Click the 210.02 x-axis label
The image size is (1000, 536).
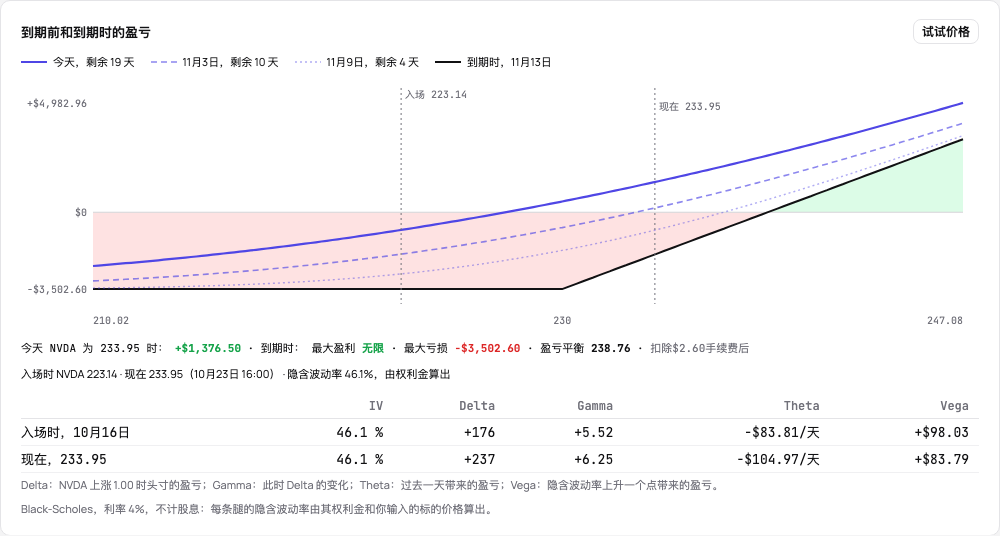tap(111, 320)
